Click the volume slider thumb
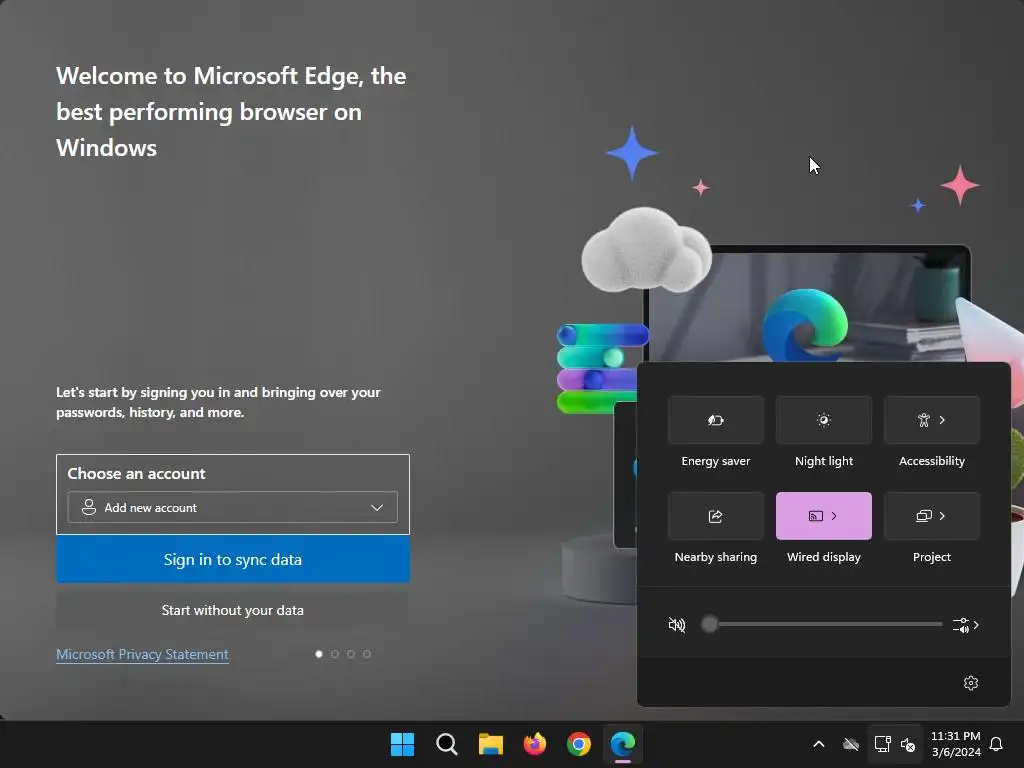1024x768 pixels. coord(709,624)
